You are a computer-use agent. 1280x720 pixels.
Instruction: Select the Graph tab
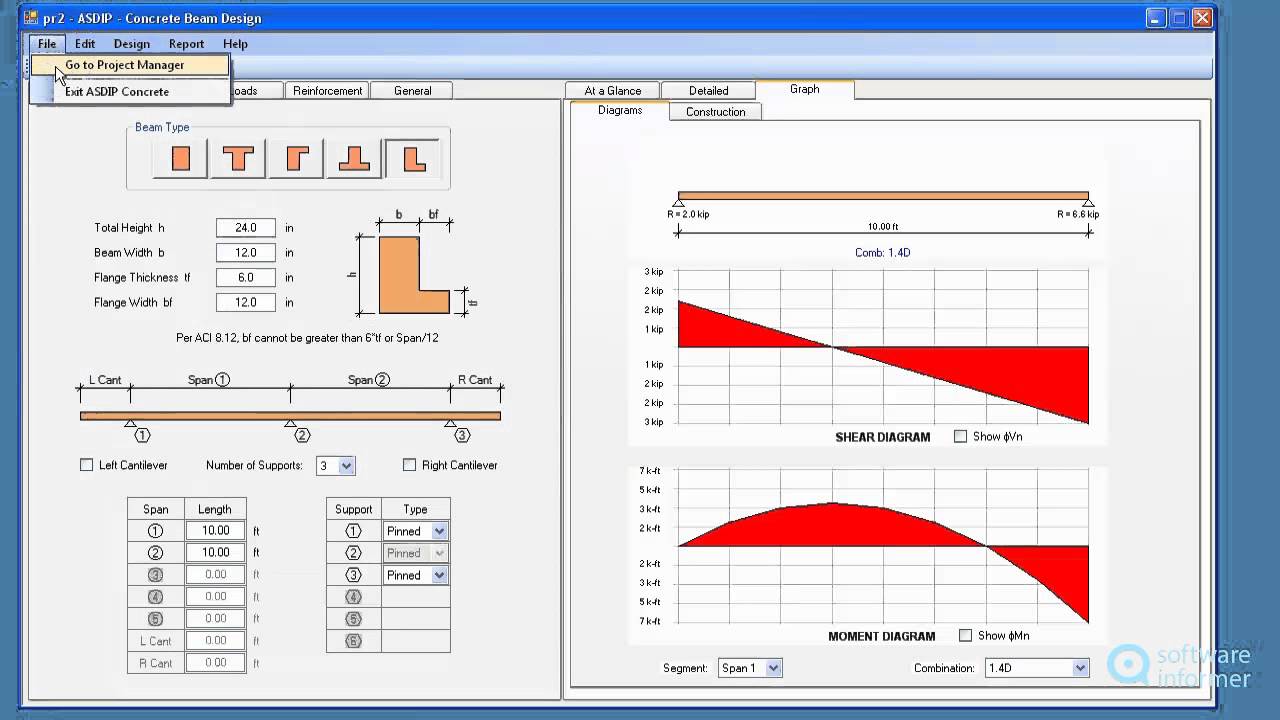tap(805, 89)
